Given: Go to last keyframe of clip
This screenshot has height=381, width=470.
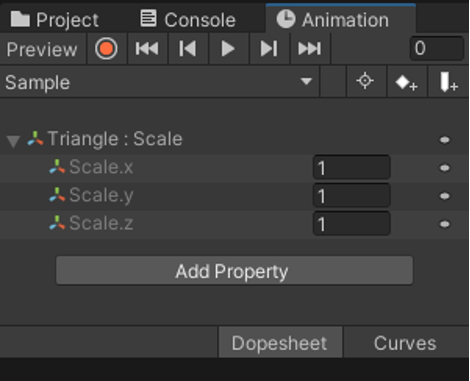Looking at the screenshot, I should [310, 49].
